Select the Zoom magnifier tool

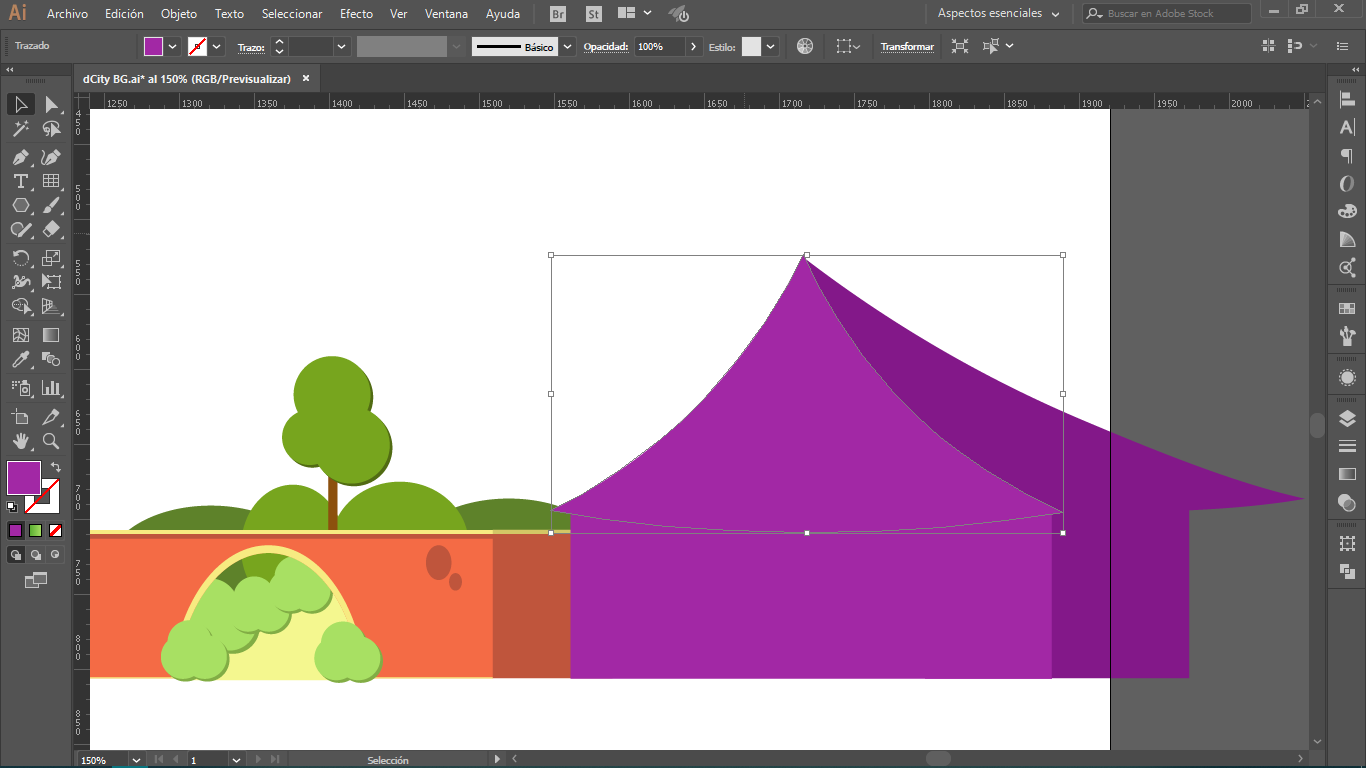click(x=51, y=440)
